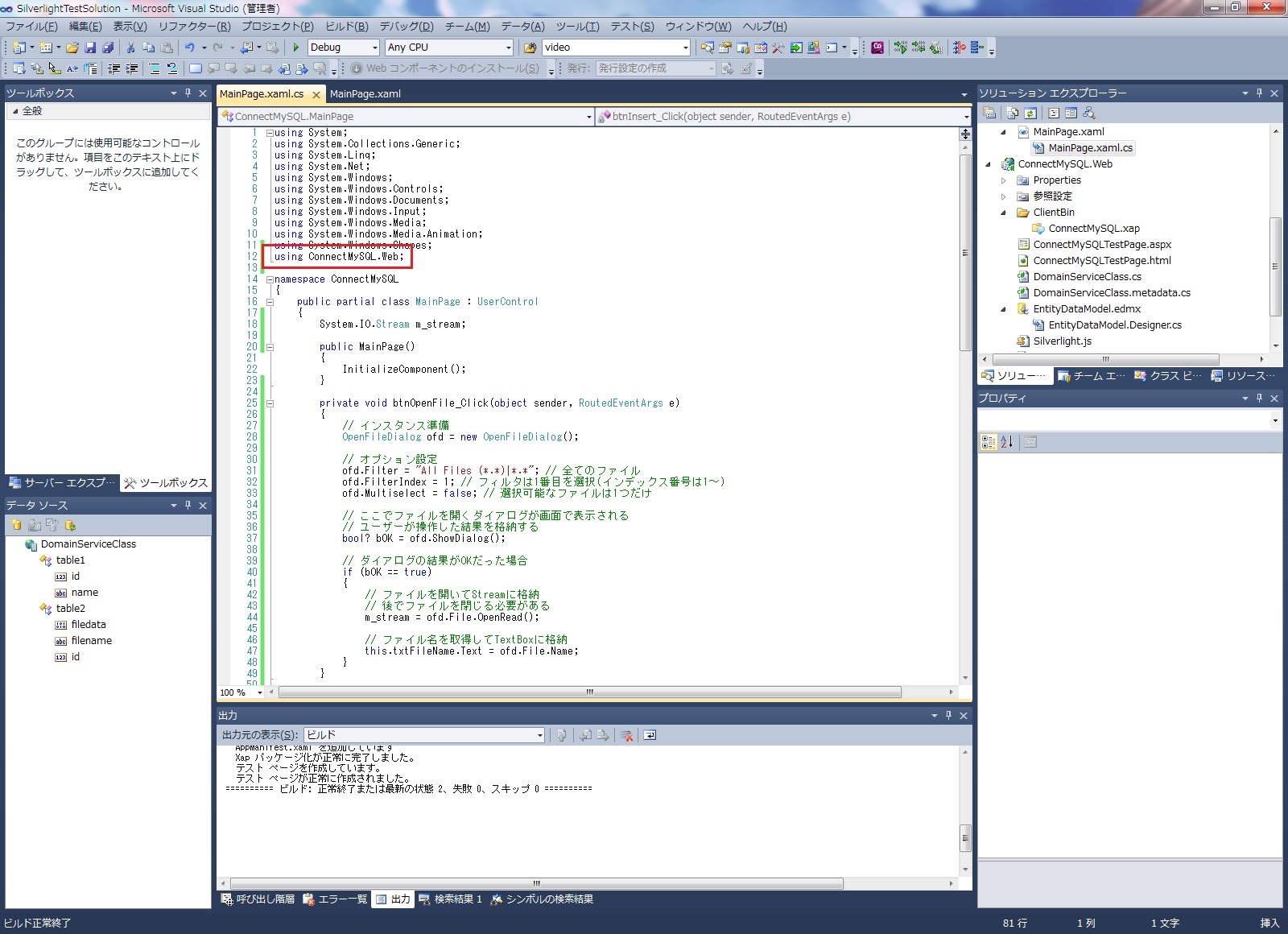Switch to チーム エクスプローラー tab

point(1091,376)
